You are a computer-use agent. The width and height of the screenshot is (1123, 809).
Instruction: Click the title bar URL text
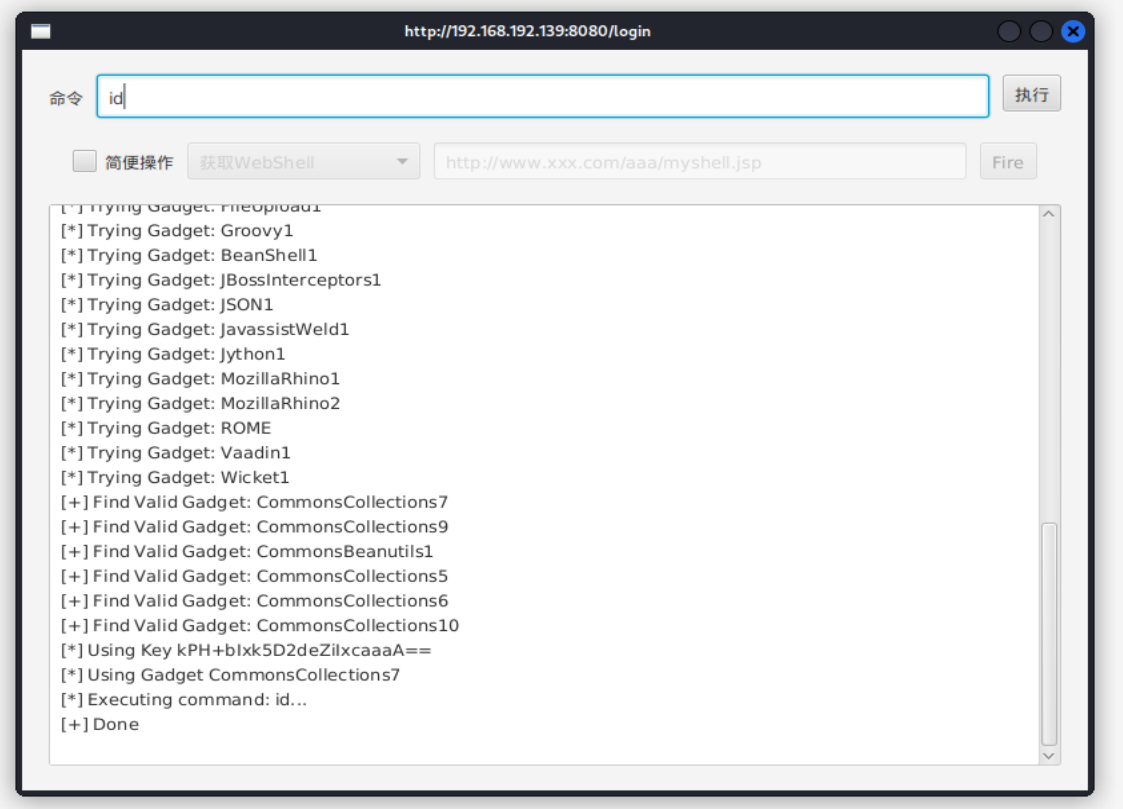[x=528, y=31]
